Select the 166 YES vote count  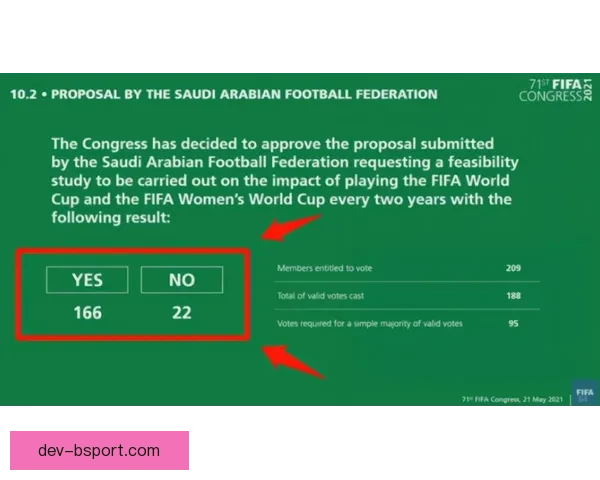pyautogui.click(x=87, y=313)
